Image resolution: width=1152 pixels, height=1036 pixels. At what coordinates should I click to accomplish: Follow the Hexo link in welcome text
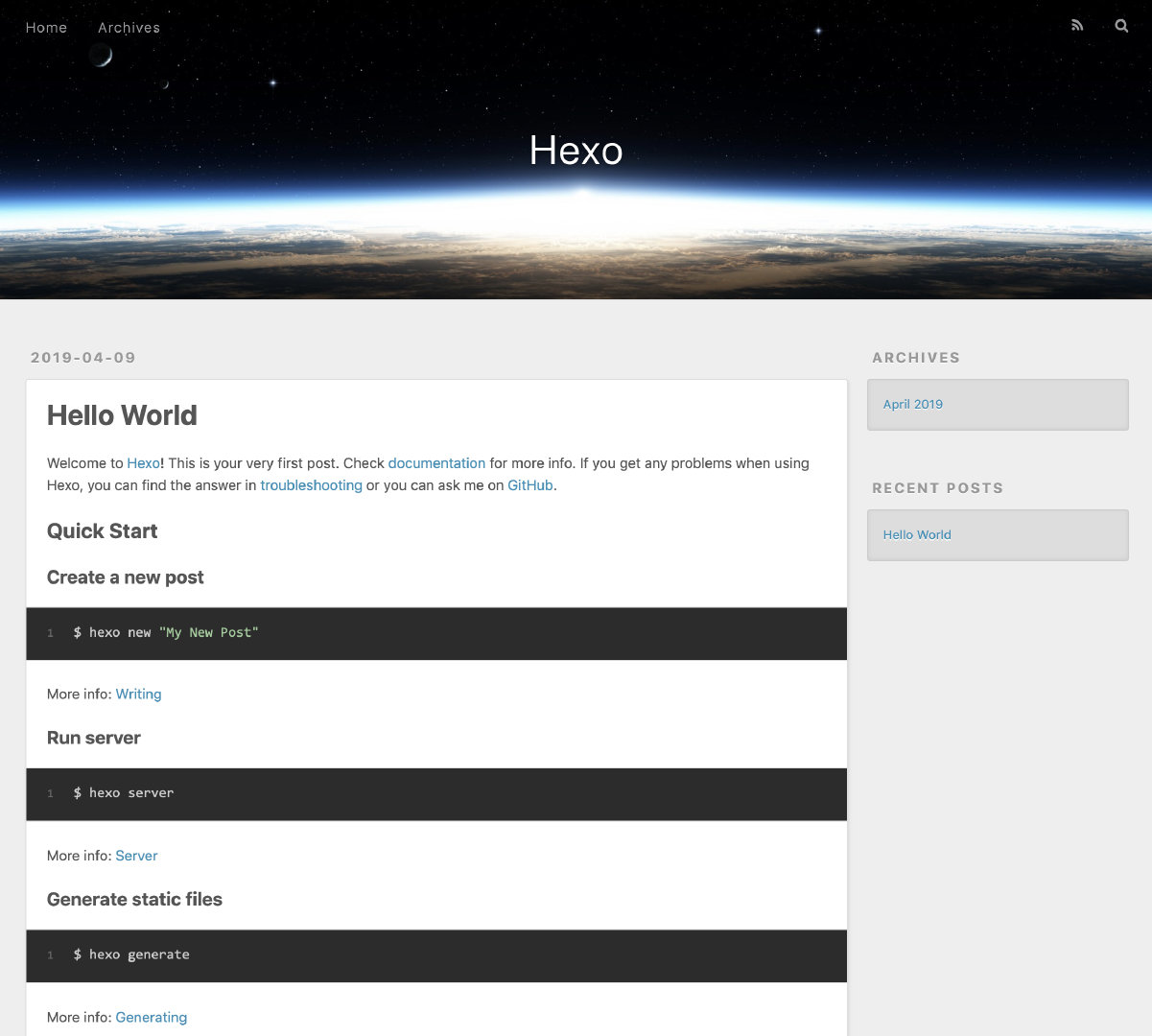(x=144, y=463)
